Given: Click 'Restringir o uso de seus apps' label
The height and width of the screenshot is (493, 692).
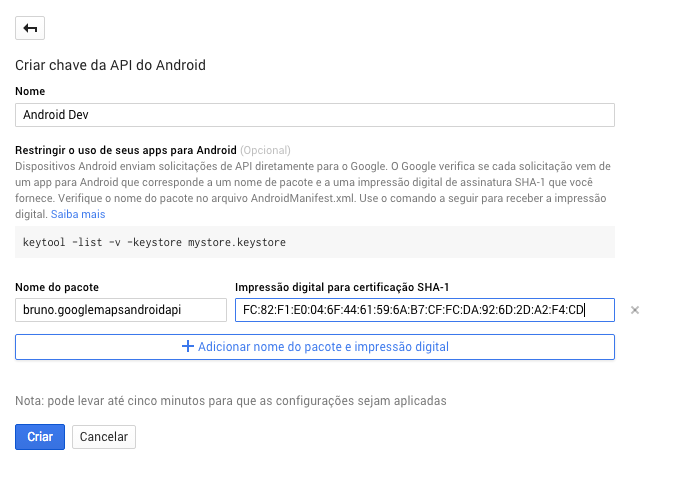Looking at the screenshot, I should point(125,150).
